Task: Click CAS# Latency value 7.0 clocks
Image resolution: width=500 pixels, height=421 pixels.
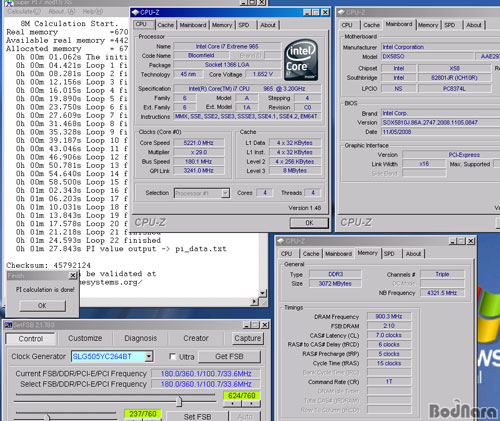Action: point(389,335)
